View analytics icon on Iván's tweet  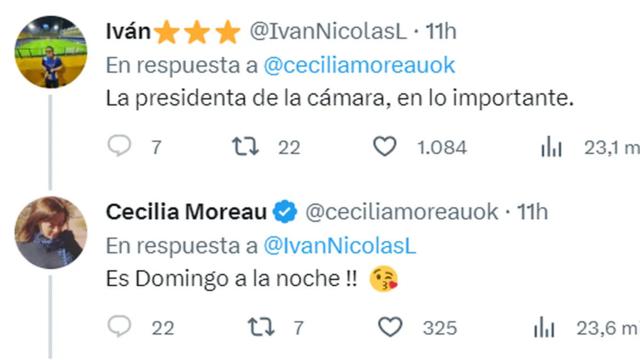pos(551,147)
